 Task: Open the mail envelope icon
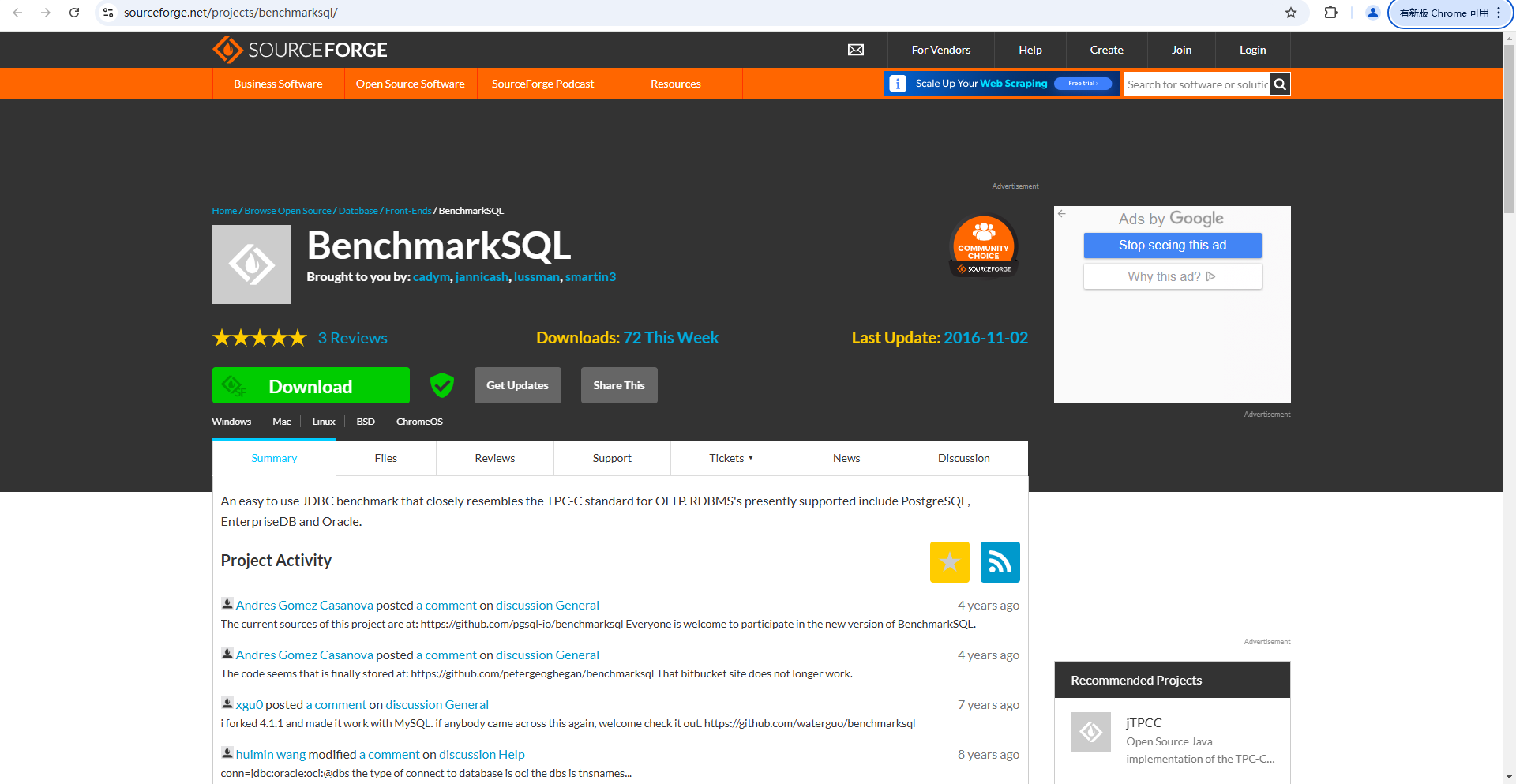click(x=856, y=50)
